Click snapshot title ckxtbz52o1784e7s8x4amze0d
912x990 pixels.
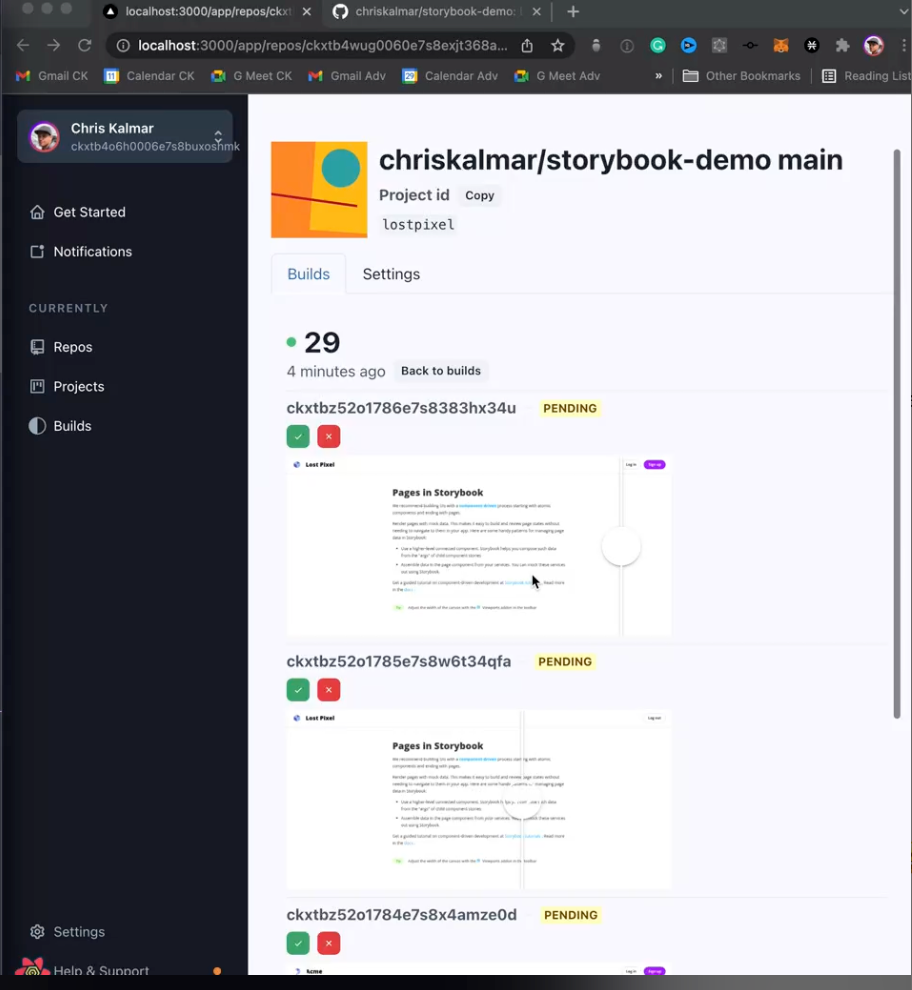tap(402, 915)
